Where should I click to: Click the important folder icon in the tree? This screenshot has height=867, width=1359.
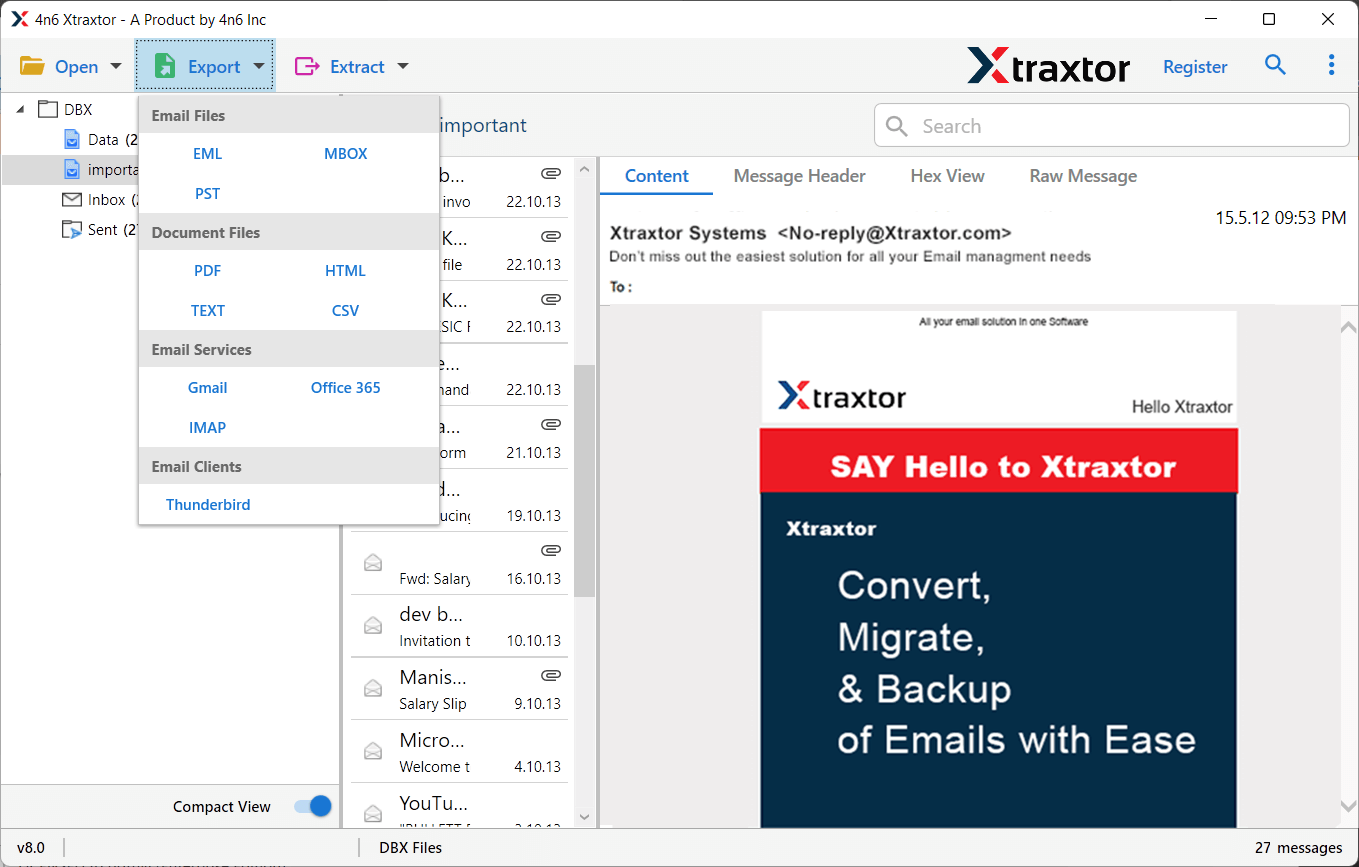pyautogui.click(x=72, y=169)
